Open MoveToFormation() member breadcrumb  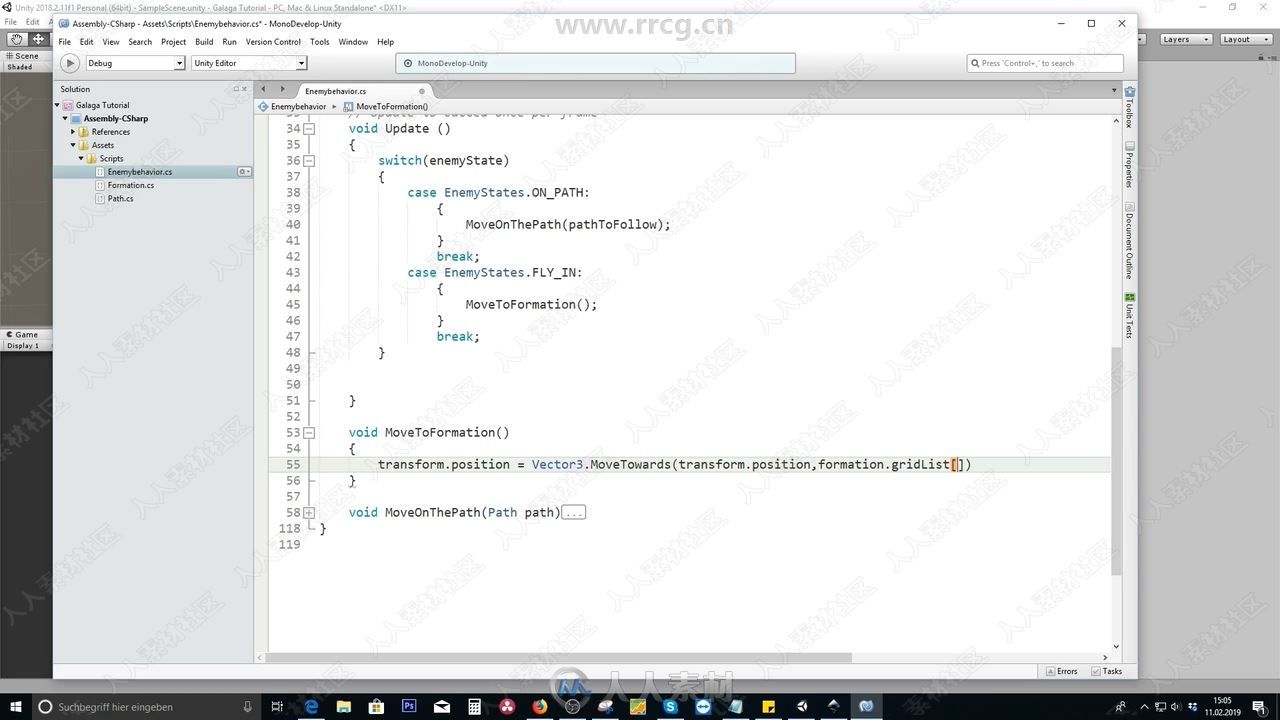[x=386, y=106]
